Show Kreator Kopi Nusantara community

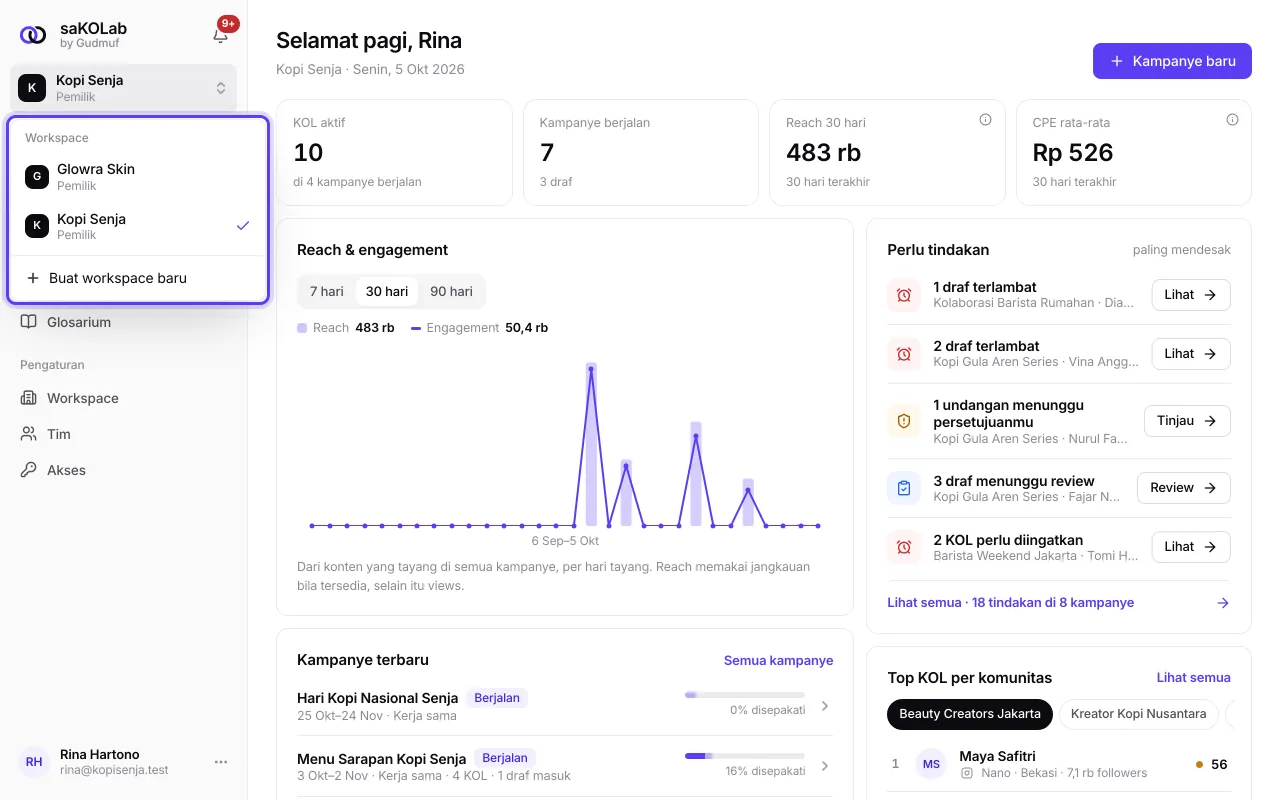tap(1139, 714)
